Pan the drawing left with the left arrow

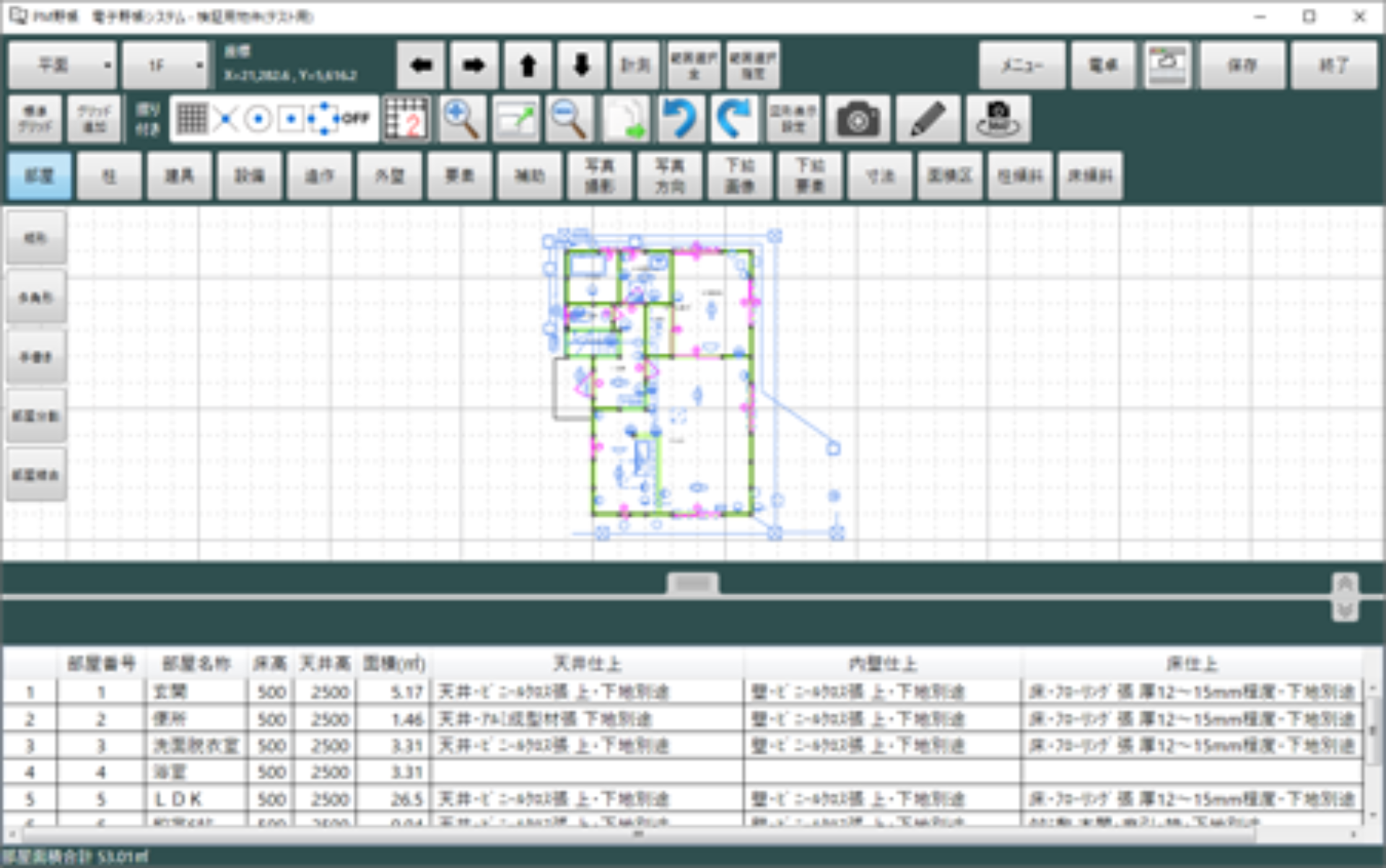point(421,66)
